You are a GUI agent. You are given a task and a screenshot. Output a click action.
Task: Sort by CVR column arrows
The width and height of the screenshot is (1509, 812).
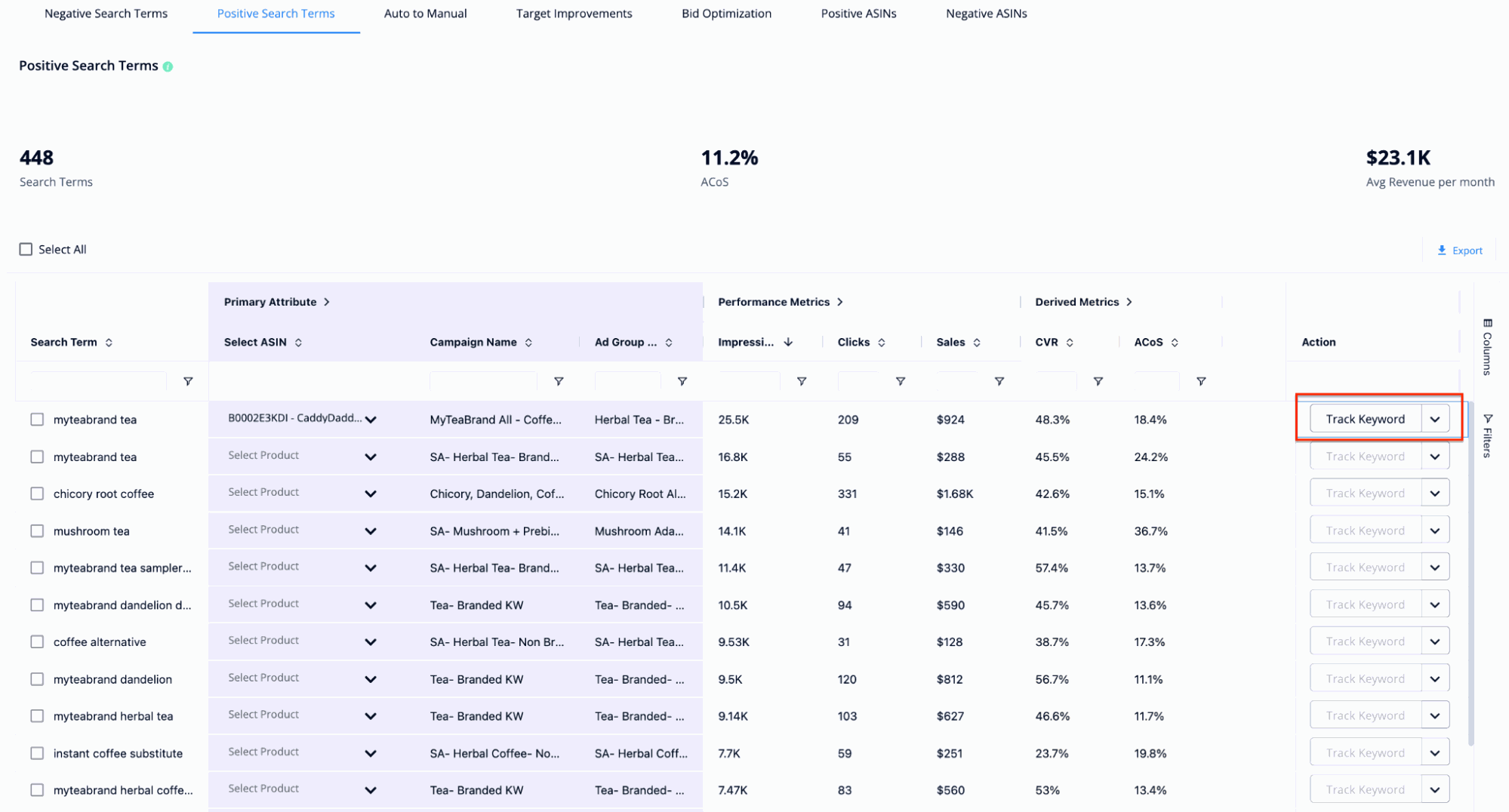(1070, 343)
